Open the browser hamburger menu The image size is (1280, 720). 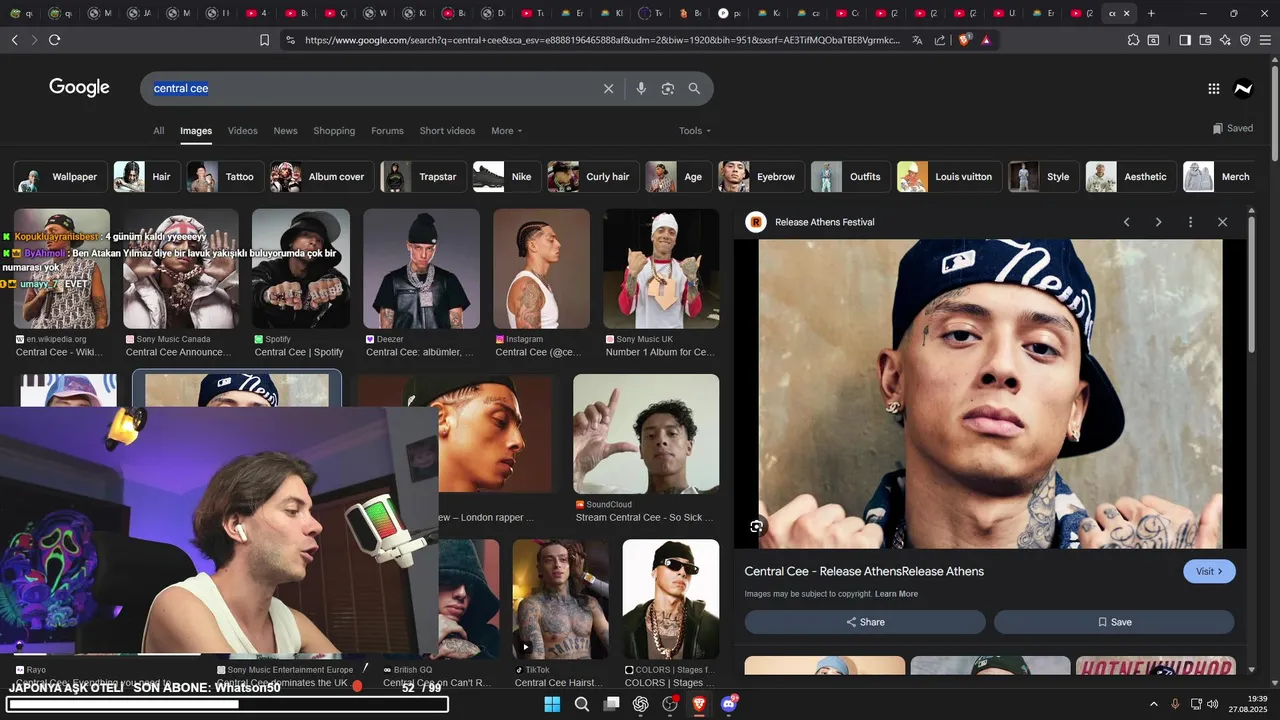coord(1265,40)
